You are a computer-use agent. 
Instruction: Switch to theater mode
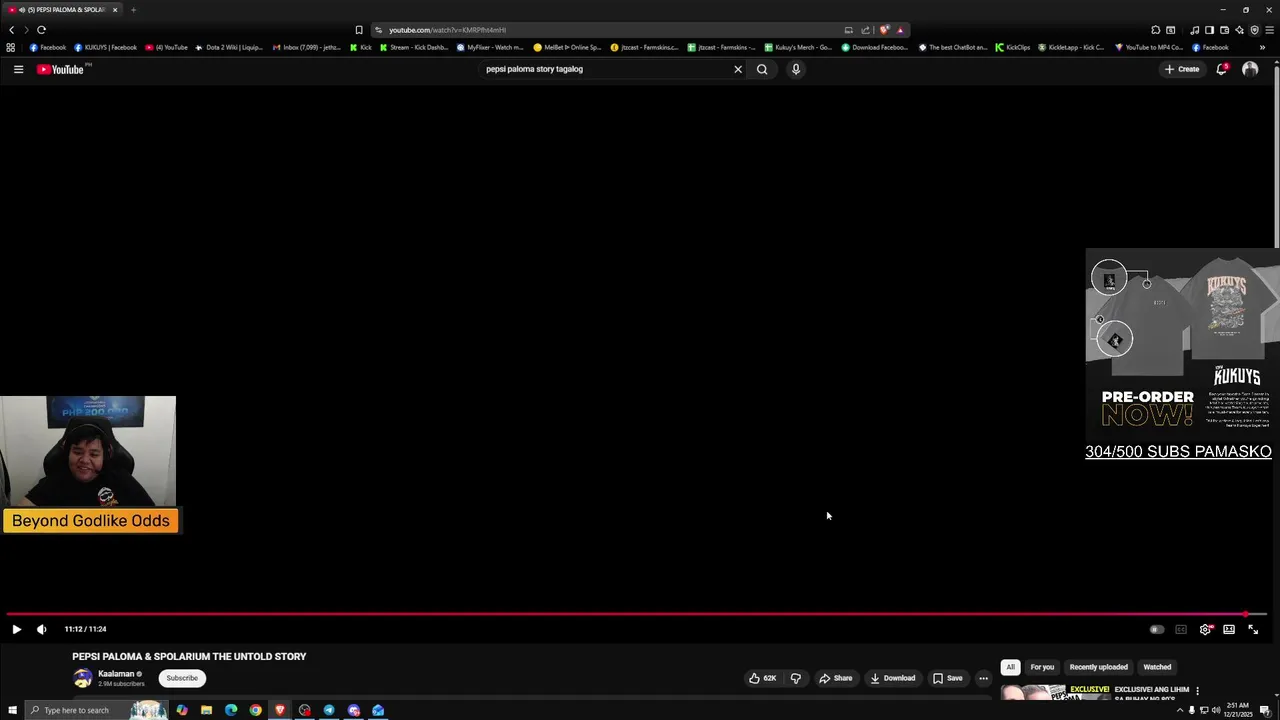click(1229, 629)
